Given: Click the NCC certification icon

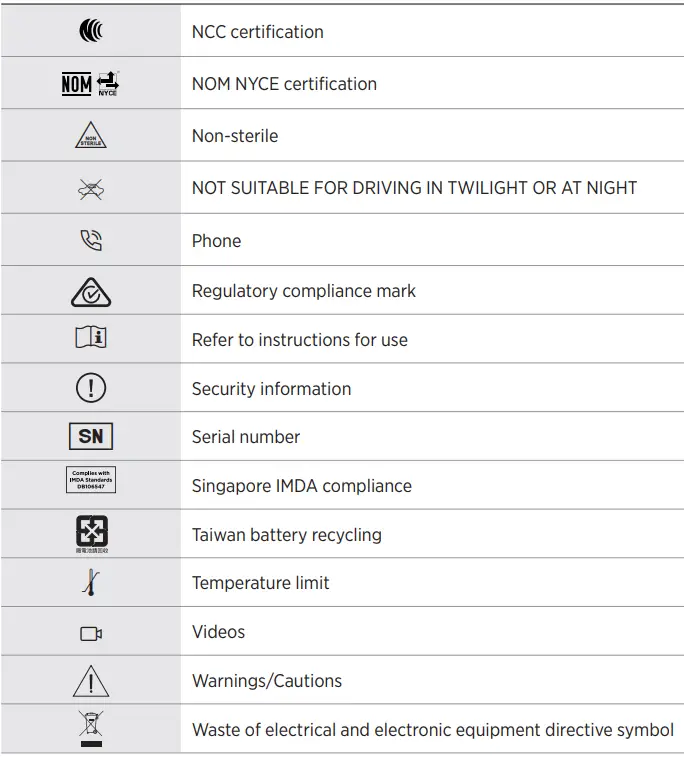Looking at the screenshot, I should [91, 32].
